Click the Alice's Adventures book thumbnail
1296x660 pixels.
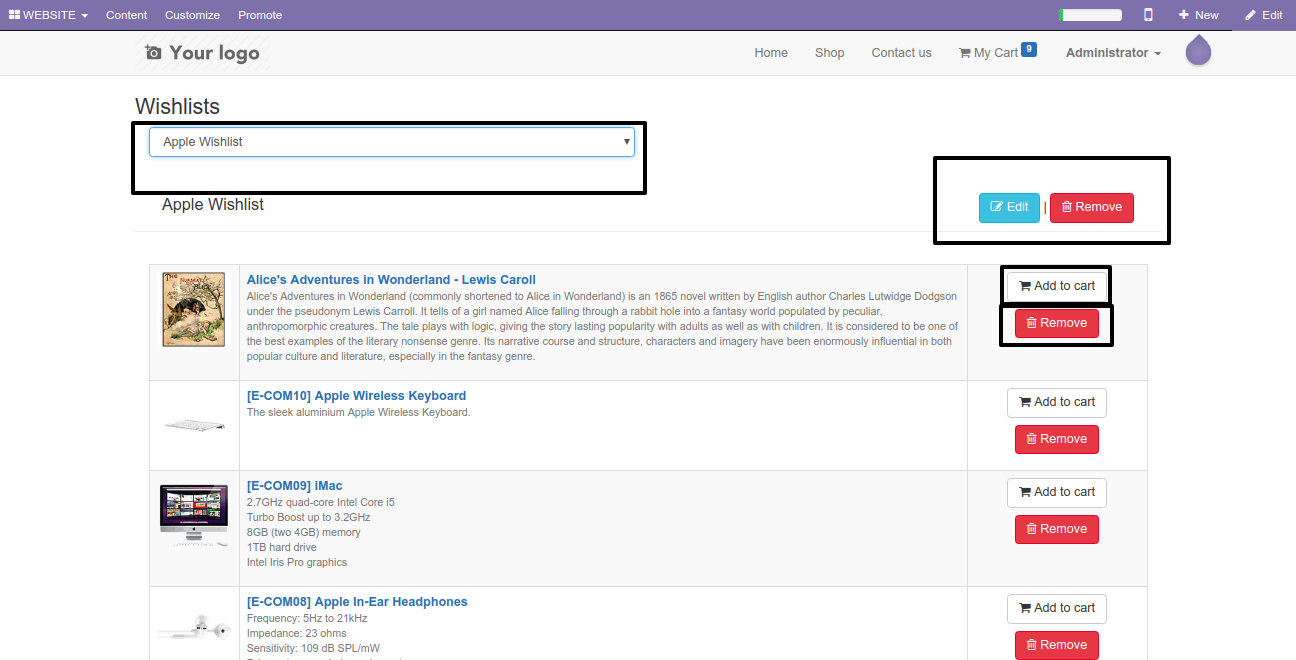click(194, 309)
